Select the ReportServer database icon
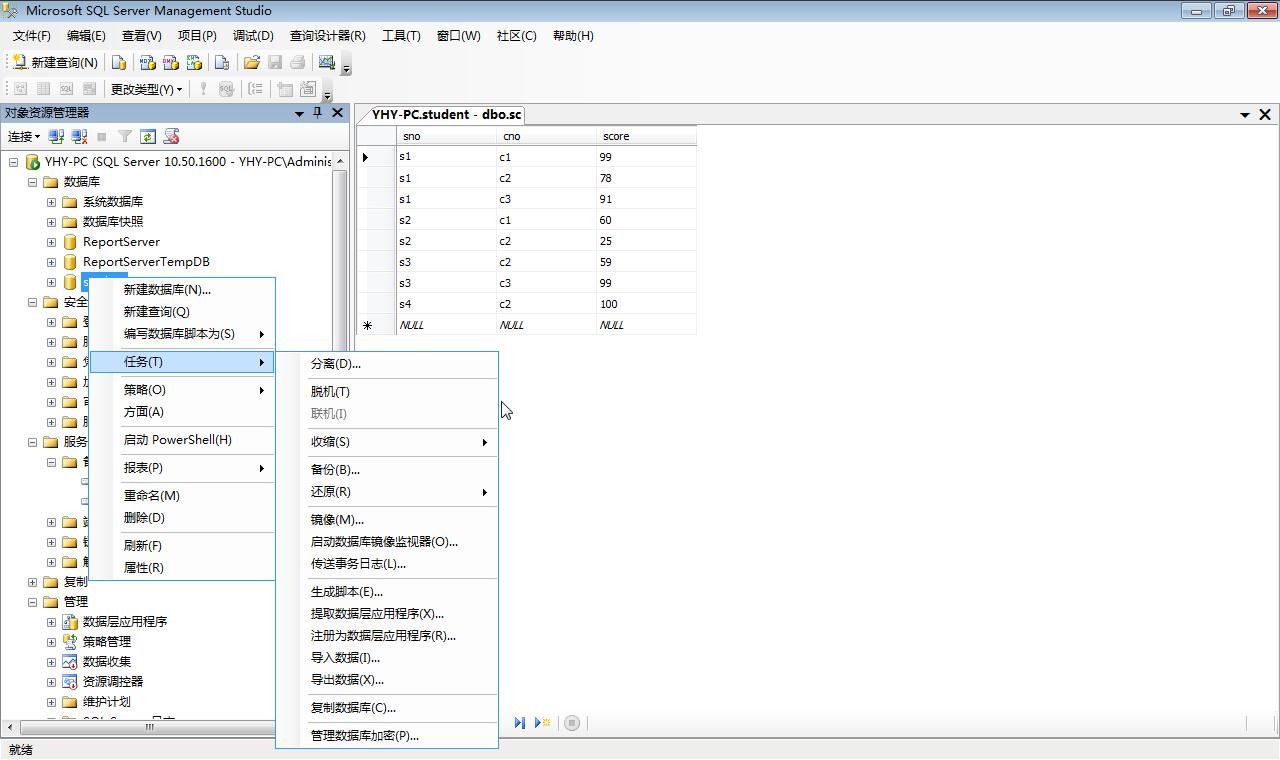 (x=70, y=242)
